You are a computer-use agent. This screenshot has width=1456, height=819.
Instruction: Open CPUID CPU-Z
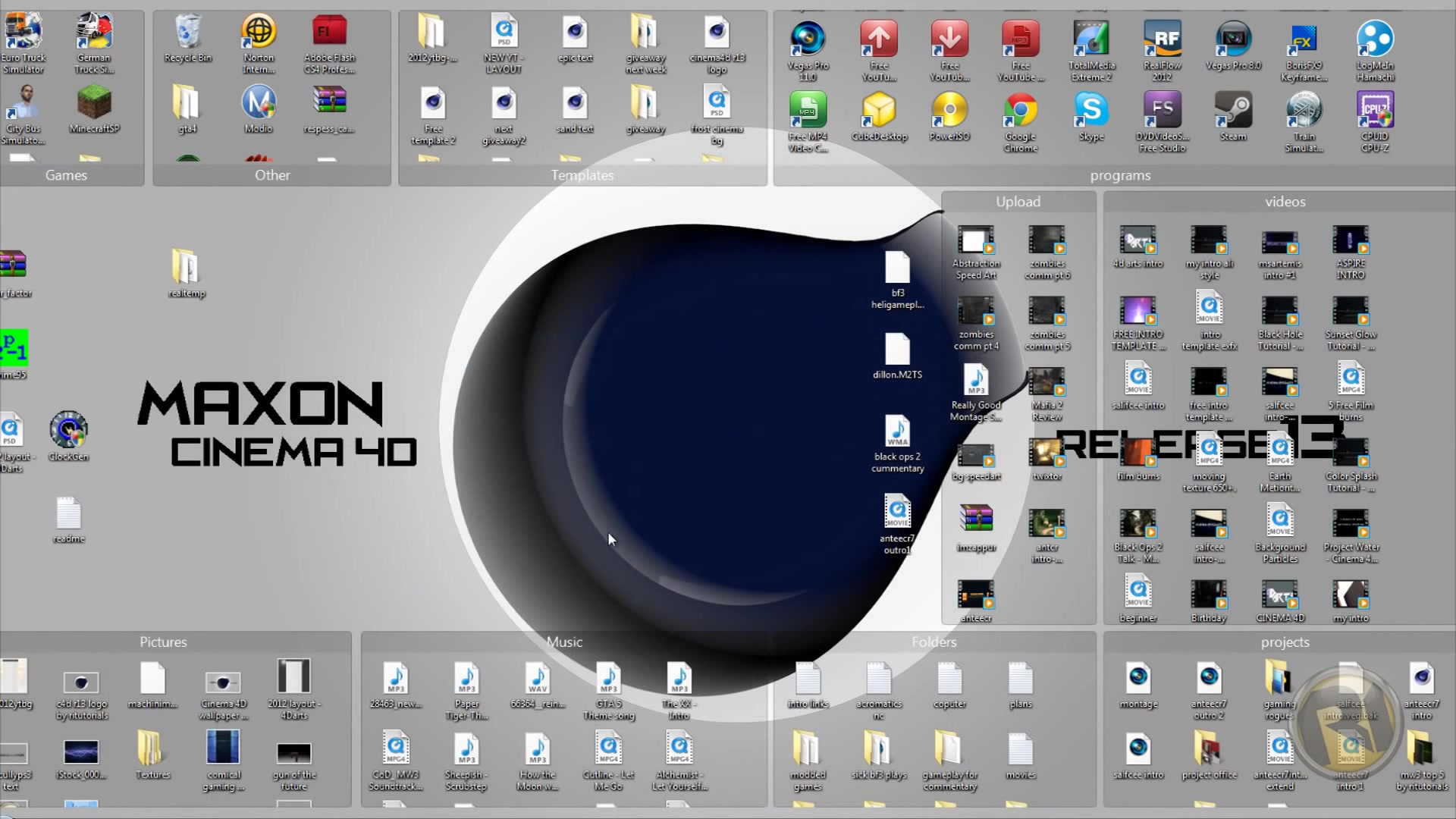pos(1375,121)
